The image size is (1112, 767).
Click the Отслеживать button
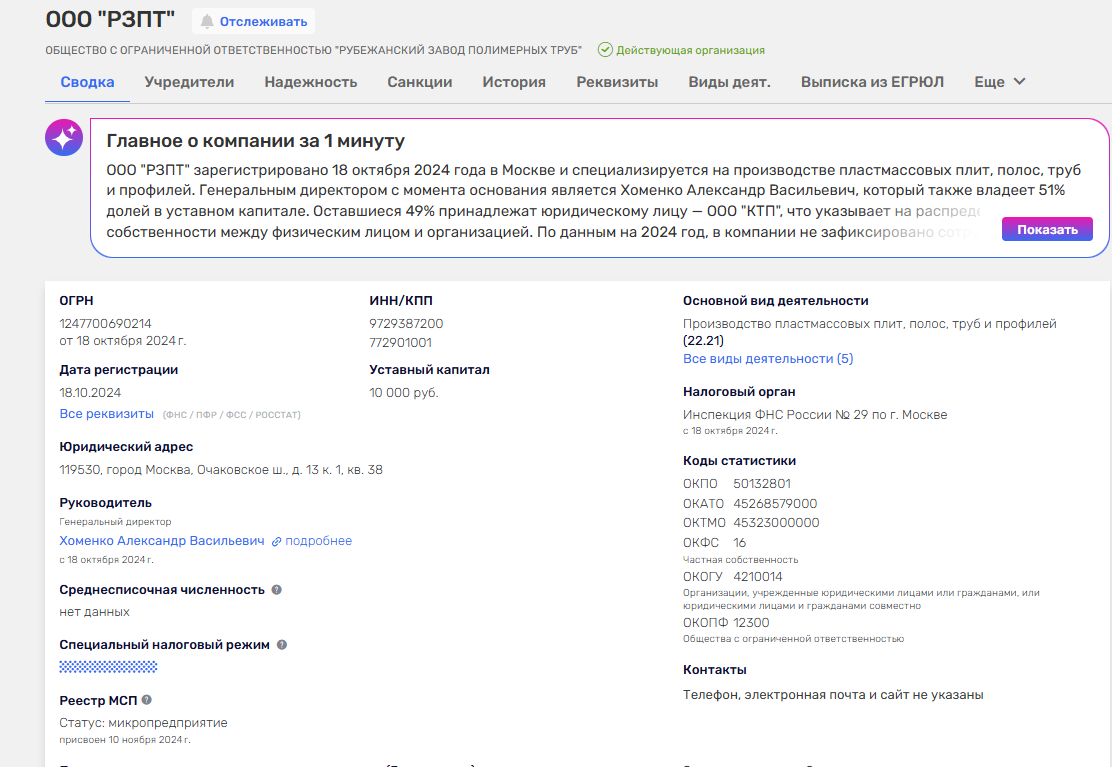(x=253, y=21)
